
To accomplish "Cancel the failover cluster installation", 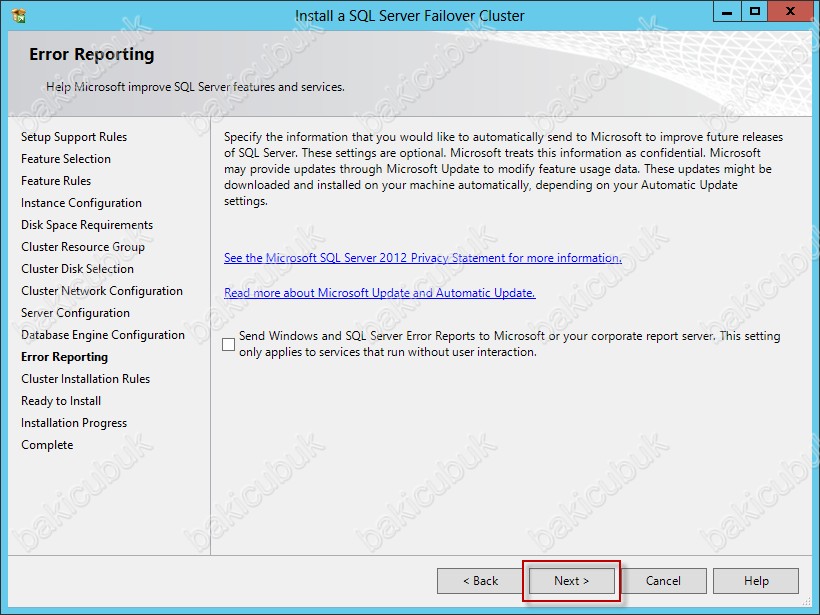I will pos(663,581).
